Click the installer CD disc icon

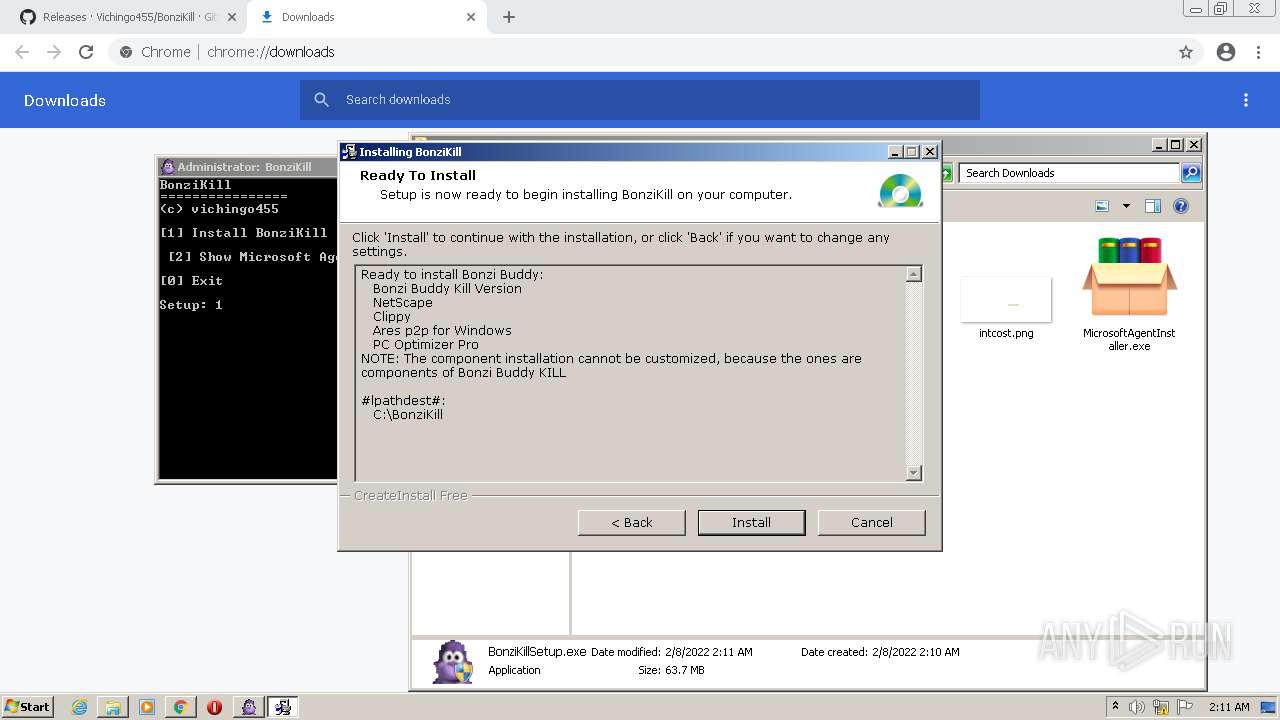[900, 190]
